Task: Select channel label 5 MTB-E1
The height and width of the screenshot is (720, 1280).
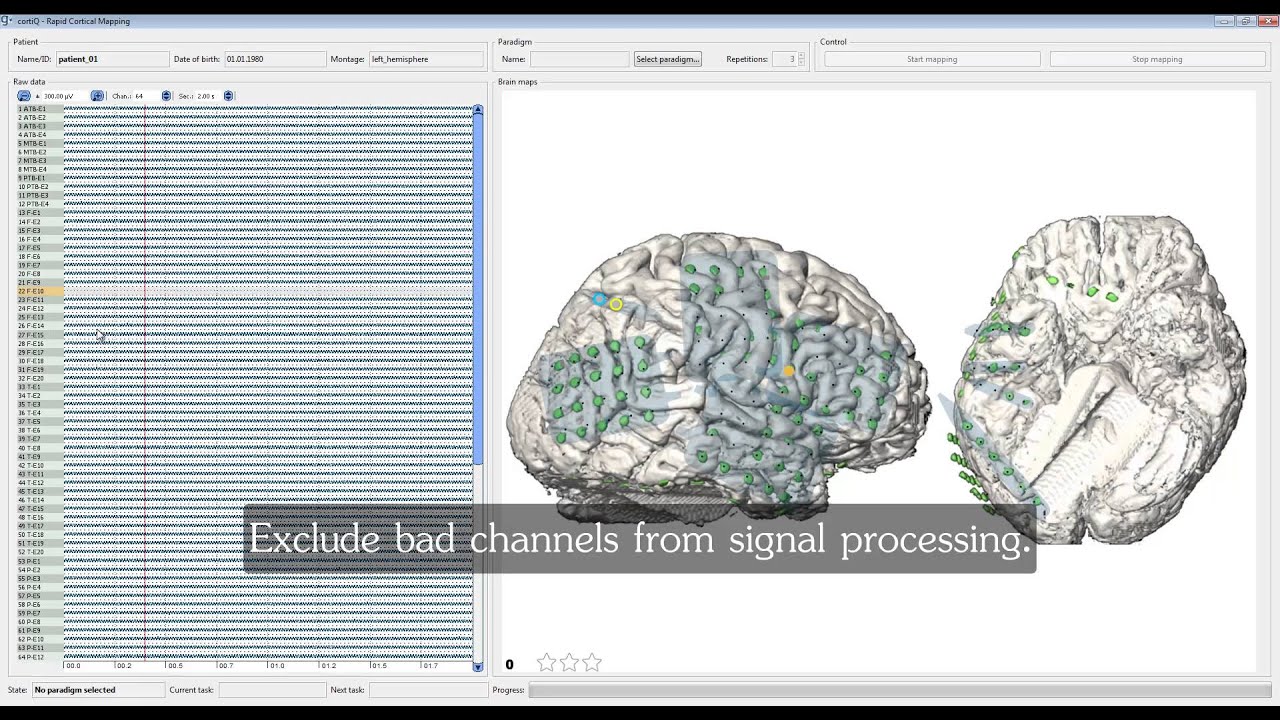Action: [40, 144]
